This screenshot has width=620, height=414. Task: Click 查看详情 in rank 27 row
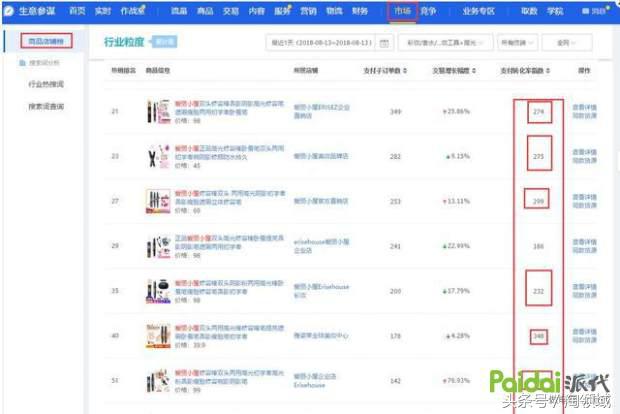click(584, 197)
